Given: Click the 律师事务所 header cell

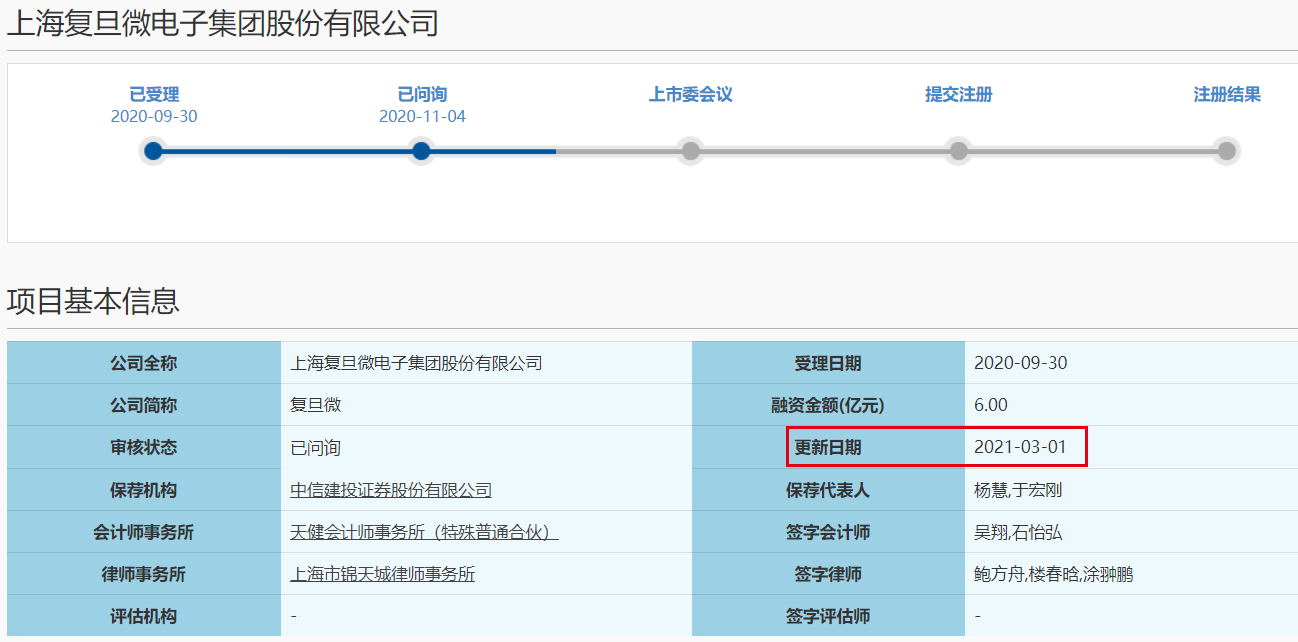Looking at the screenshot, I should pos(144,573).
